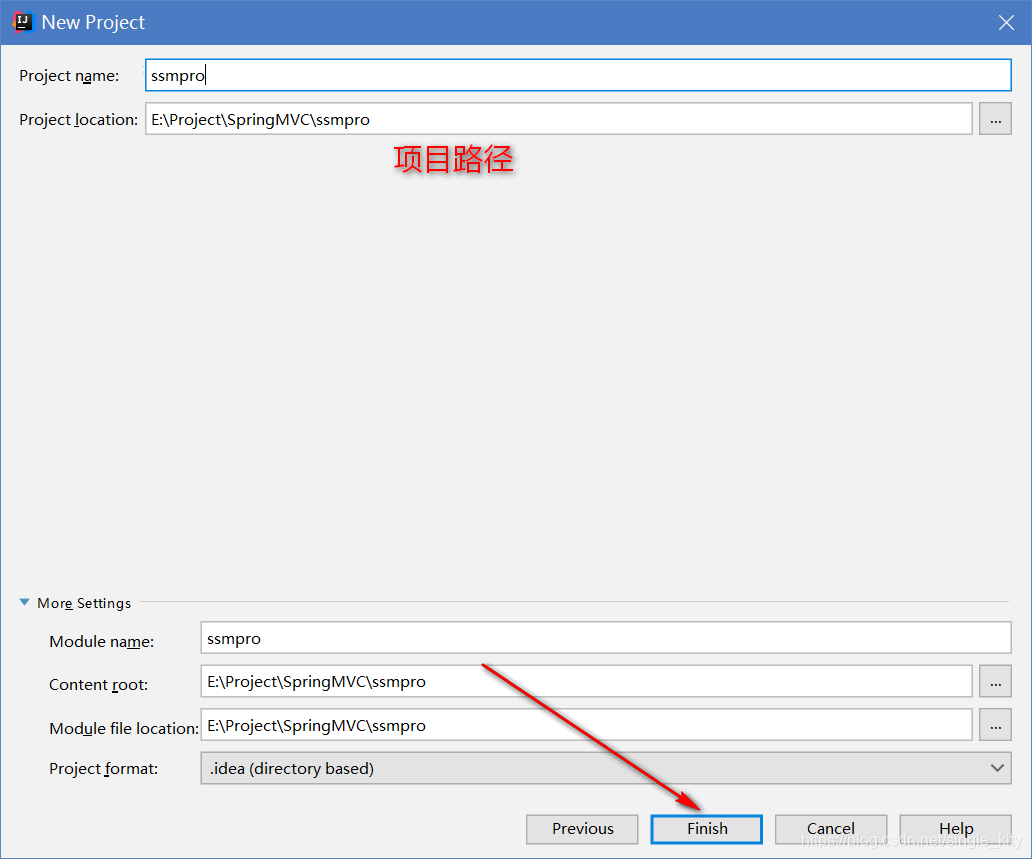Click the Project location label

click(78, 120)
